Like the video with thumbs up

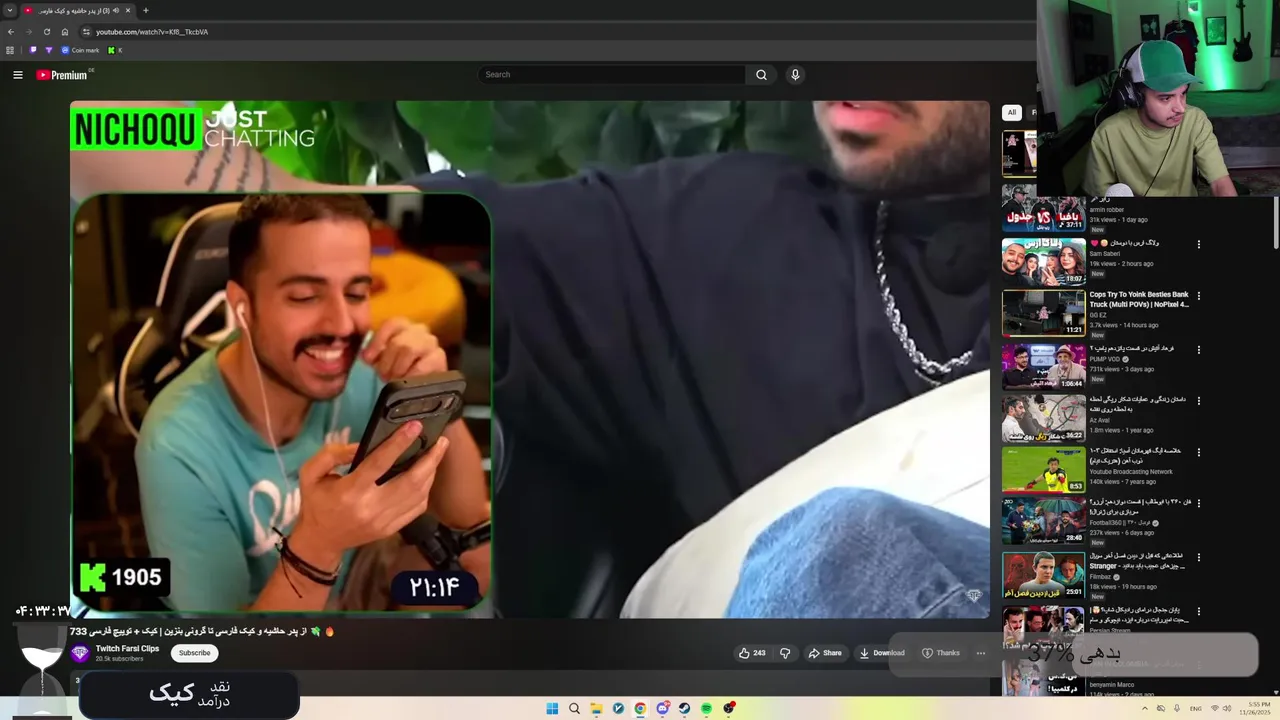pos(751,653)
